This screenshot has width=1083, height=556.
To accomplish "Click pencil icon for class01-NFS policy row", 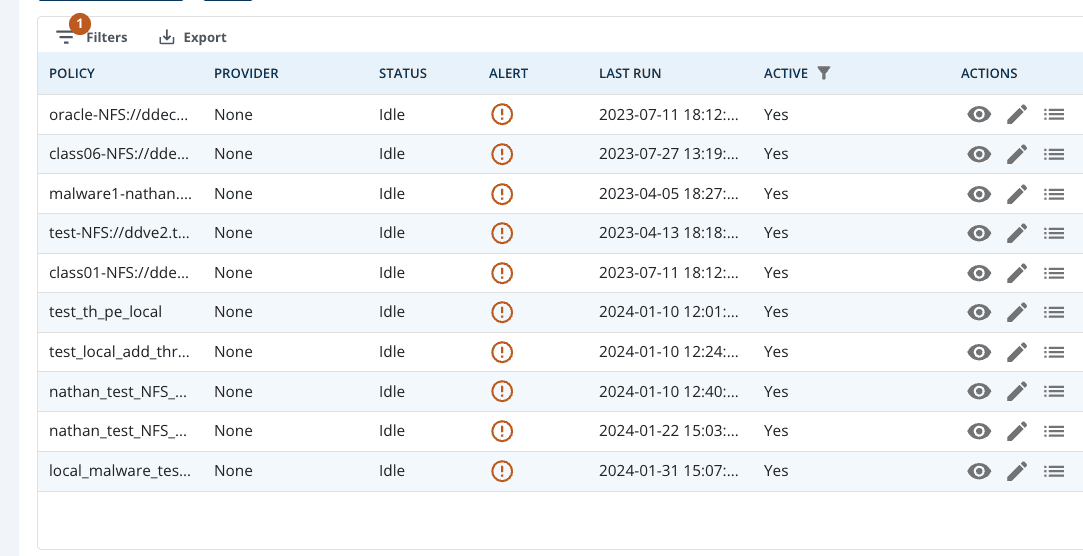I will pyautogui.click(x=1016, y=273).
